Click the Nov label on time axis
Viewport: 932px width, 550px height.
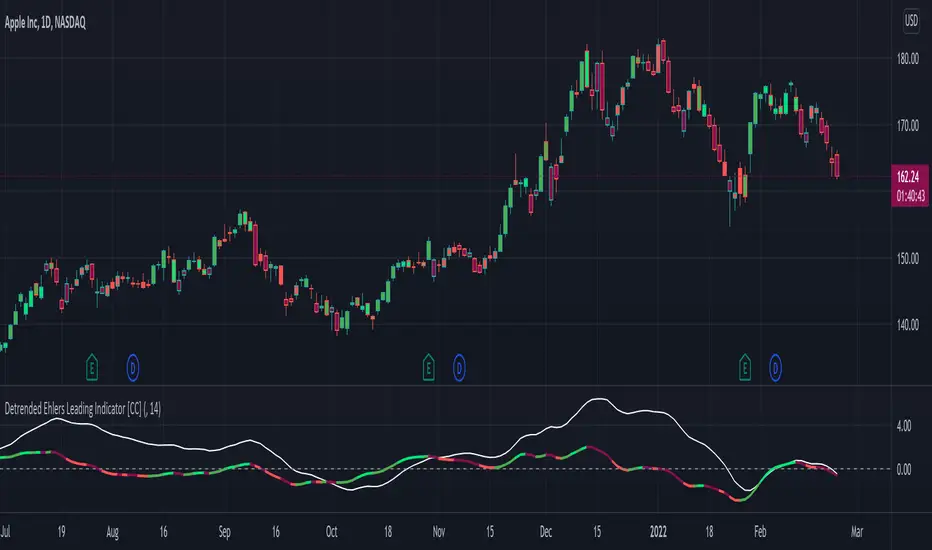(439, 532)
